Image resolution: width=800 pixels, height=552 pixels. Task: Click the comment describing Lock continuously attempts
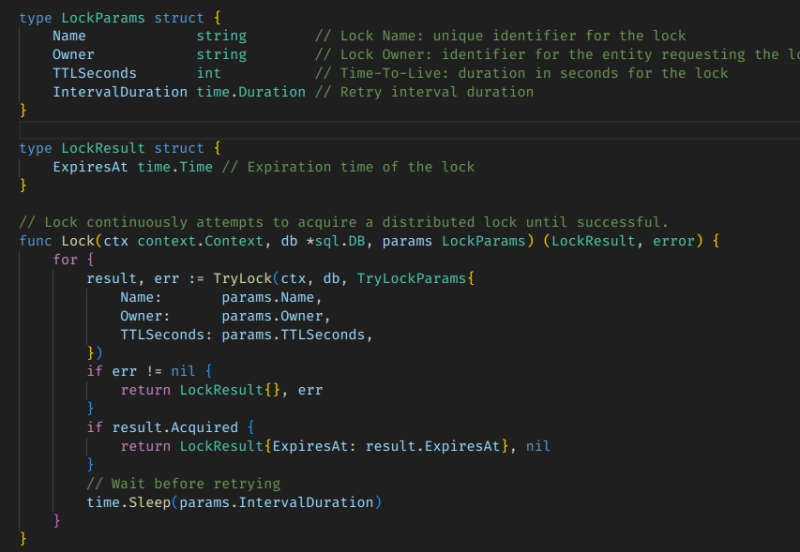[x=343, y=222]
